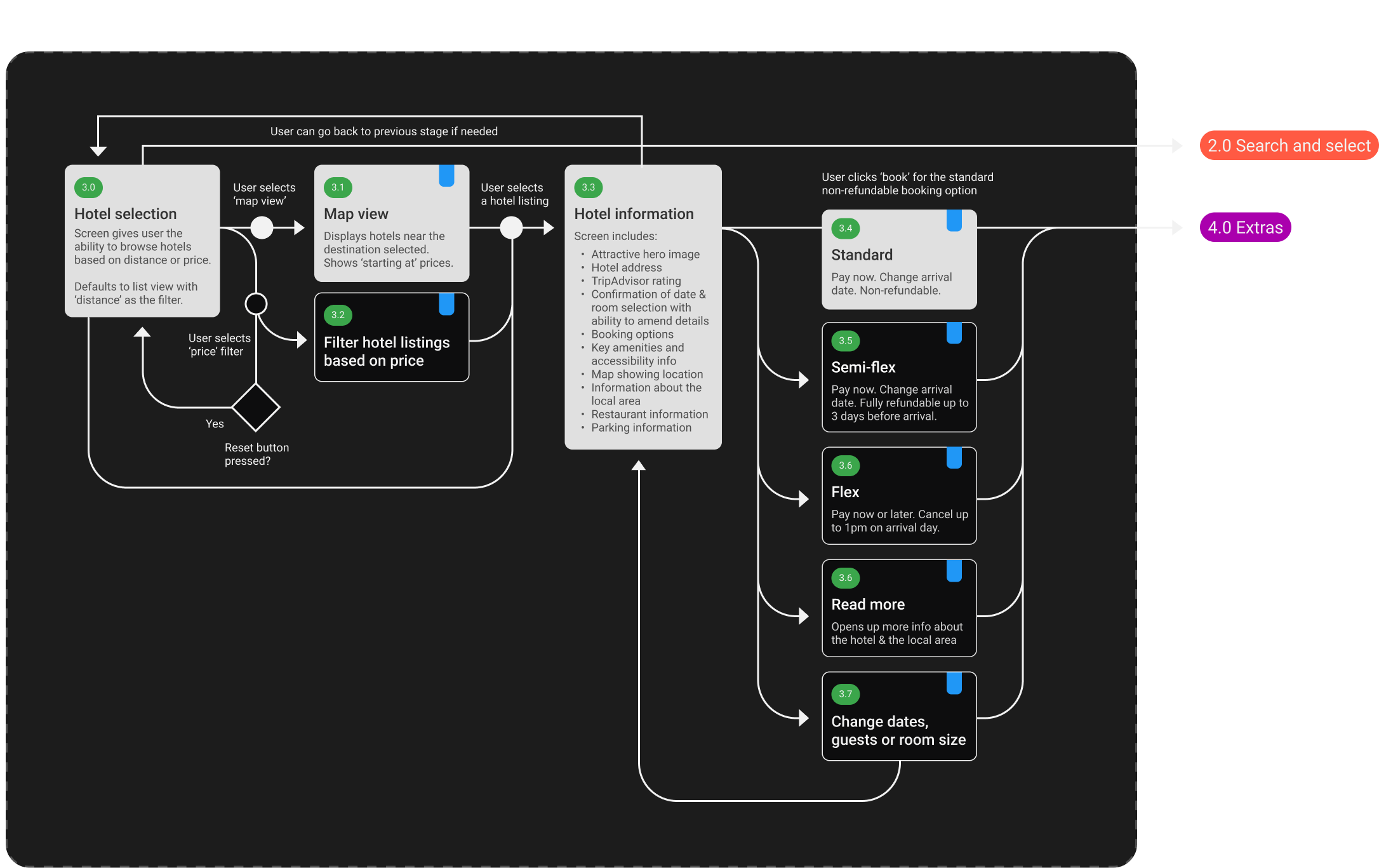The width and height of the screenshot is (1379, 868).
Task: Select the Read more card
Action: click(898, 608)
